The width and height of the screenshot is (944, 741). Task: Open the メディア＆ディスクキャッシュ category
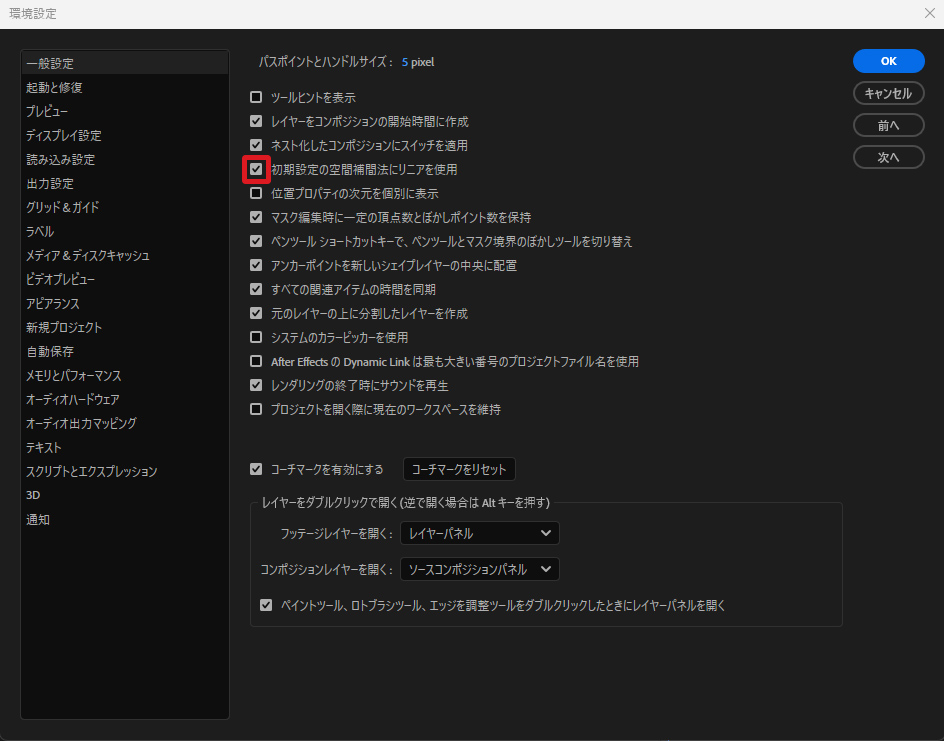(88, 256)
